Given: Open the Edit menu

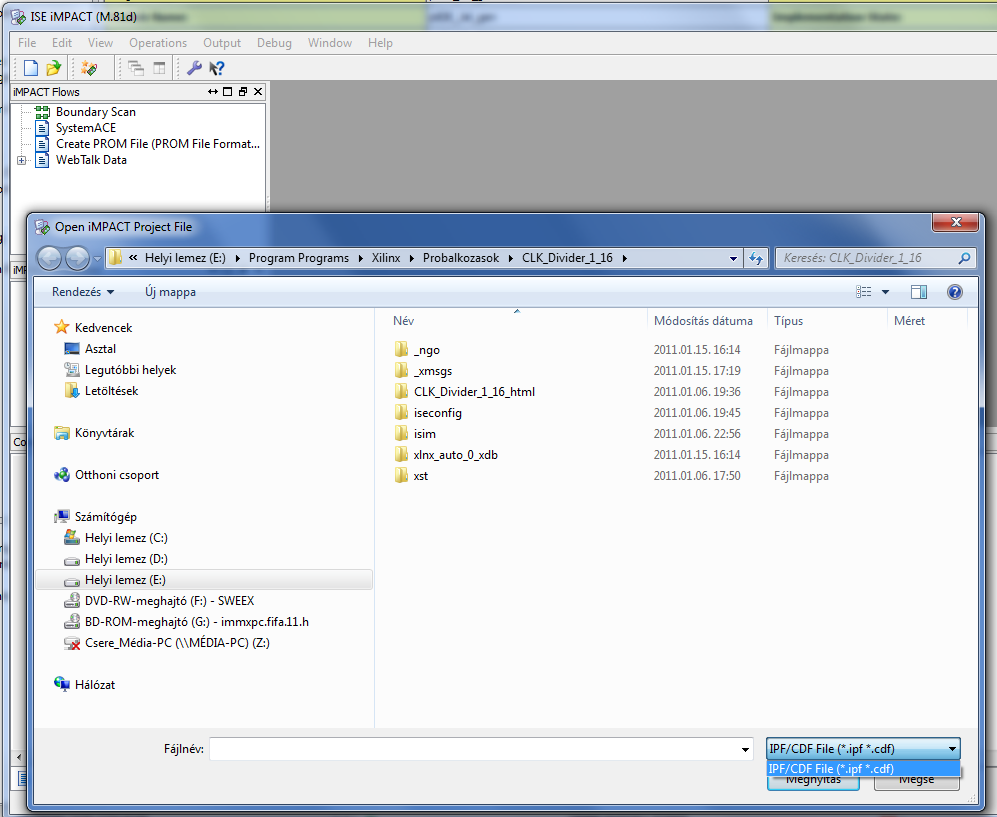Looking at the screenshot, I should point(62,43).
